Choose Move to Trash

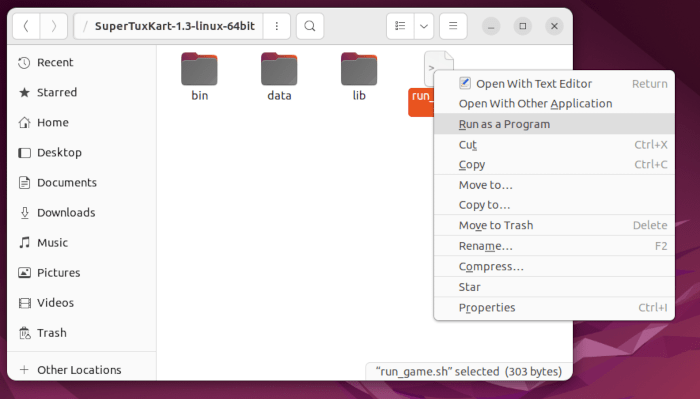tap(554, 225)
